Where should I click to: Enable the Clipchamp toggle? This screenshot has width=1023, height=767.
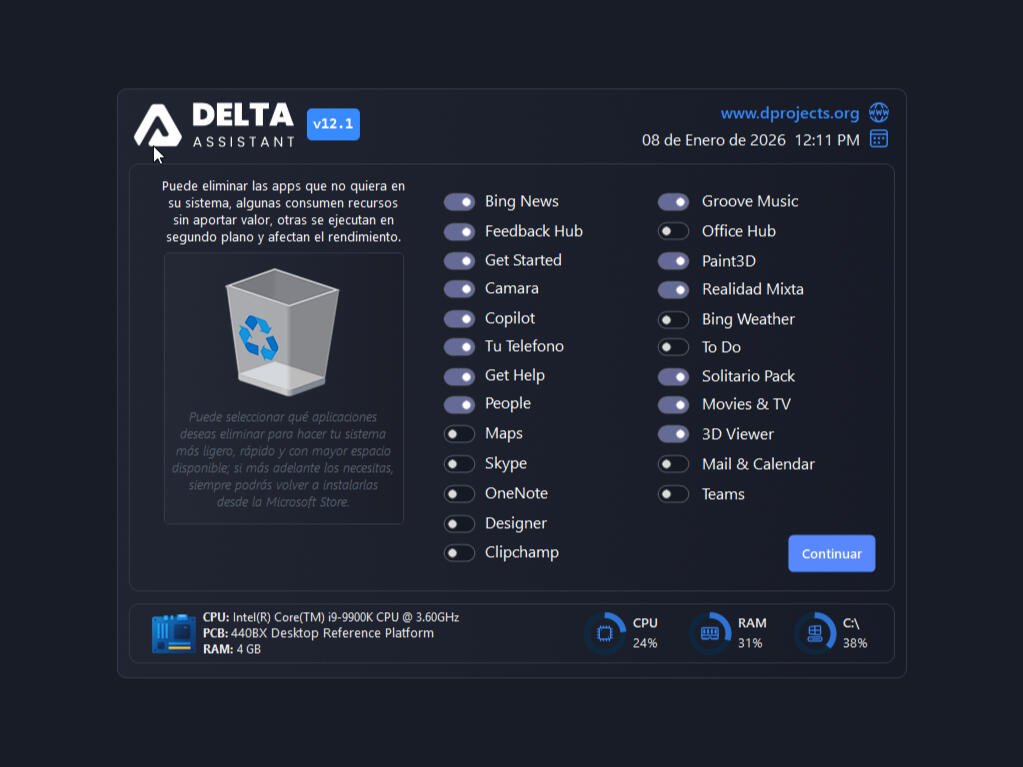[x=459, y=553]
